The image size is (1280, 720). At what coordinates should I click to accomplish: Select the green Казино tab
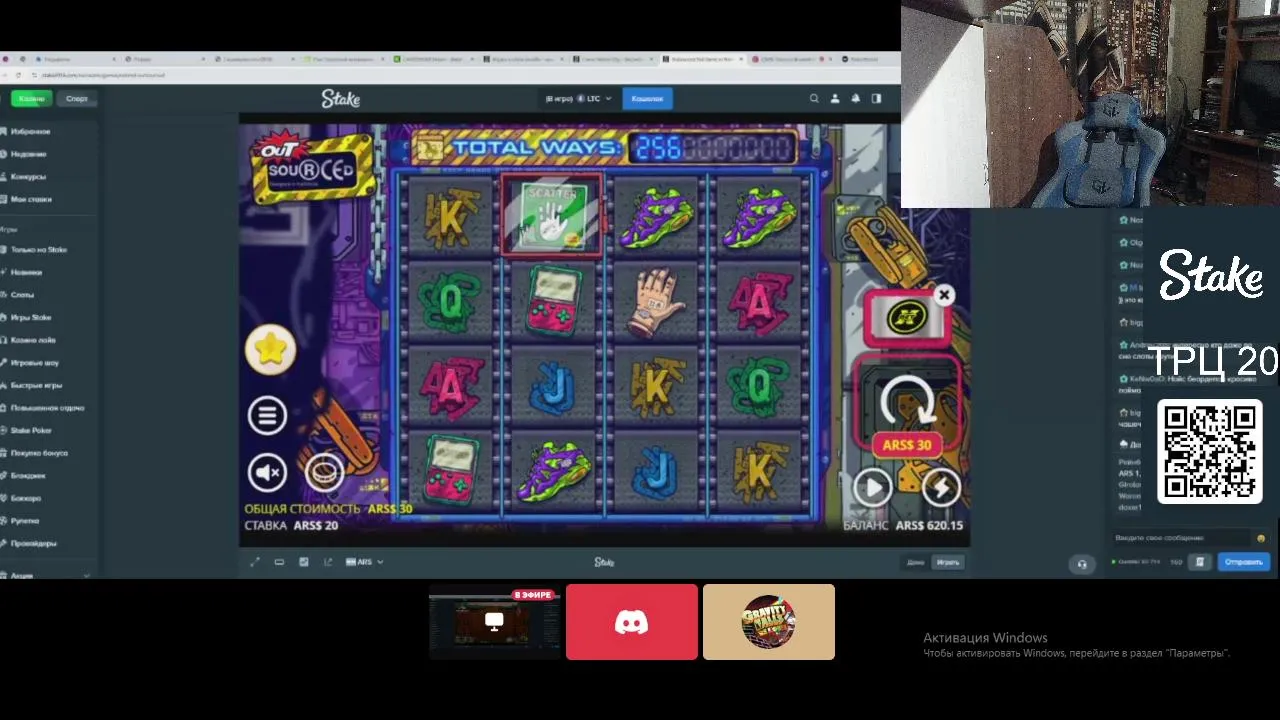(31, 99)
